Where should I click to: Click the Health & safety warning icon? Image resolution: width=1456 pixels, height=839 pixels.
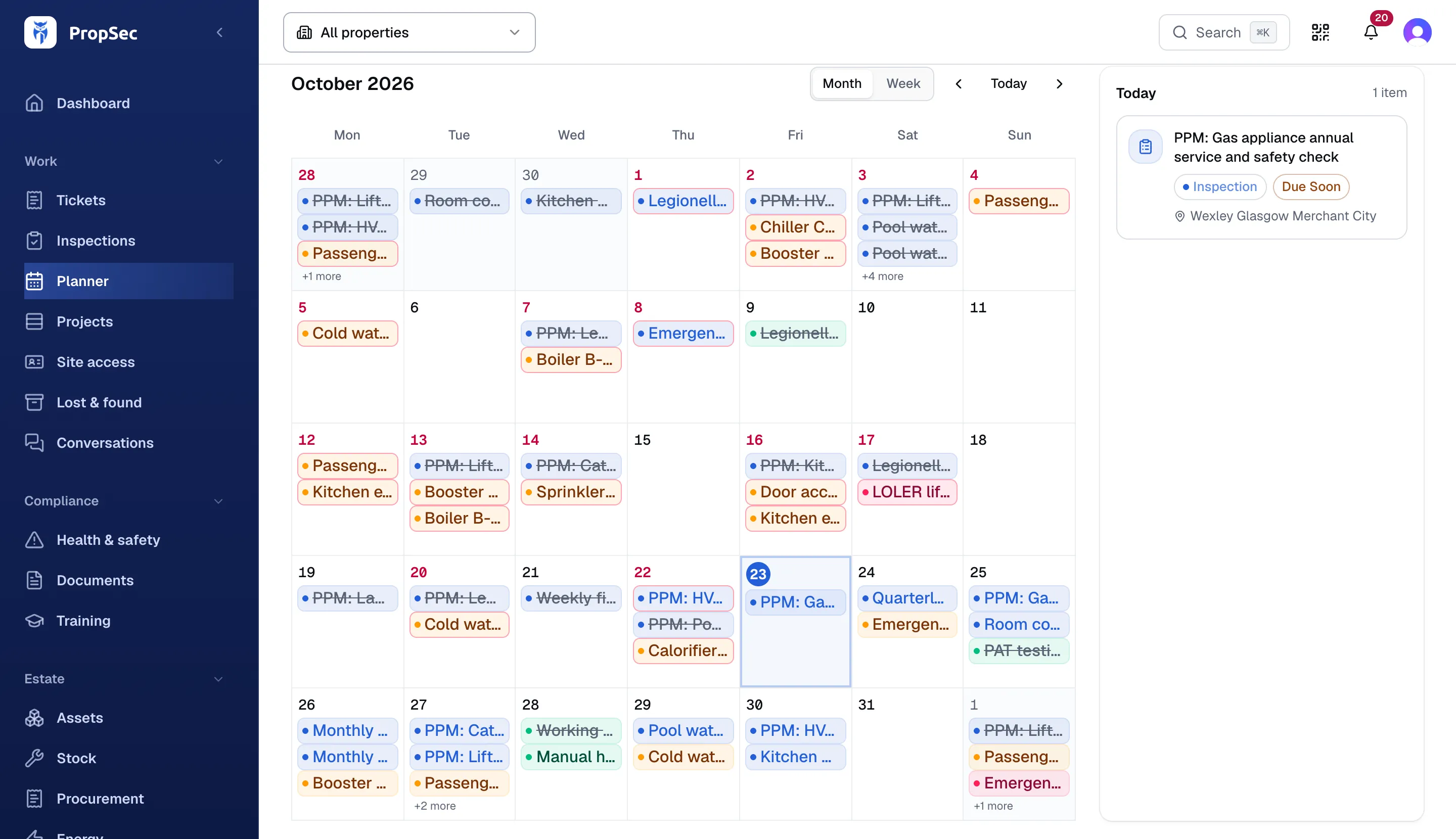click(34, 540)
